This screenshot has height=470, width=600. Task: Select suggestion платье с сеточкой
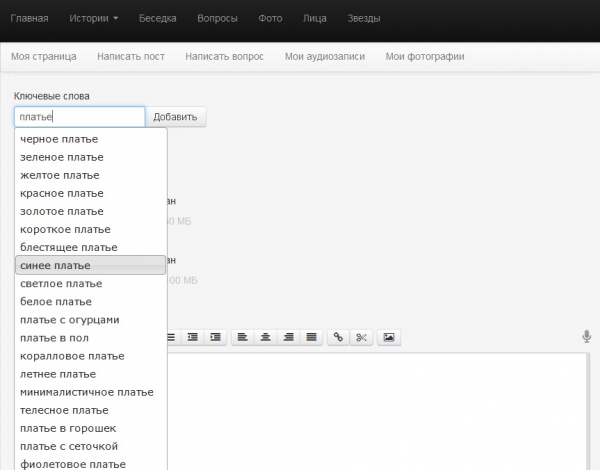[91, 446]
